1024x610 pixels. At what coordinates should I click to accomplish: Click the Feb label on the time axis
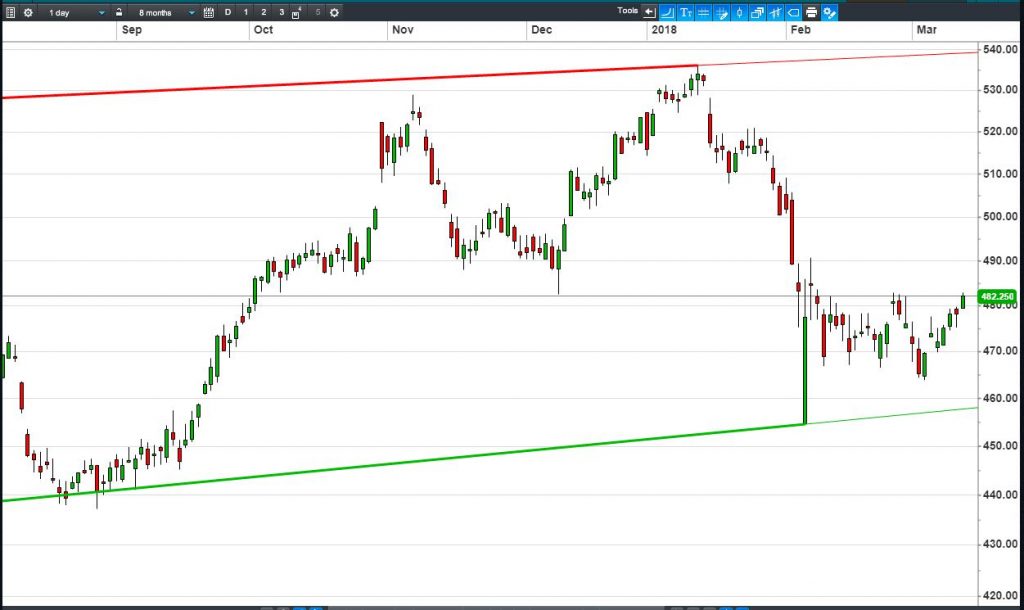click(x=801, y=29)
